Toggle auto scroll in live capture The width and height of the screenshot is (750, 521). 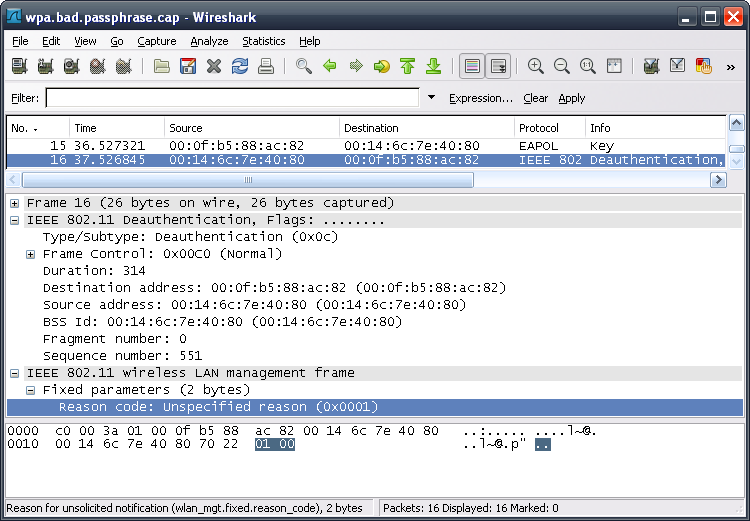497,67
